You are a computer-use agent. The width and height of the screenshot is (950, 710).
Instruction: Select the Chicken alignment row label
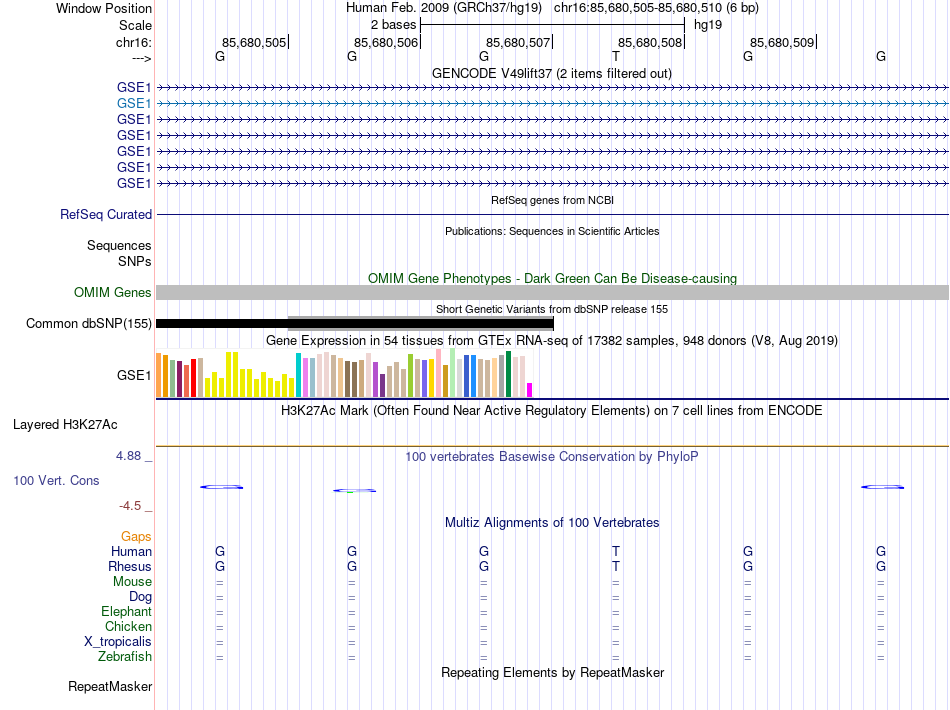[x=128, y=626]
